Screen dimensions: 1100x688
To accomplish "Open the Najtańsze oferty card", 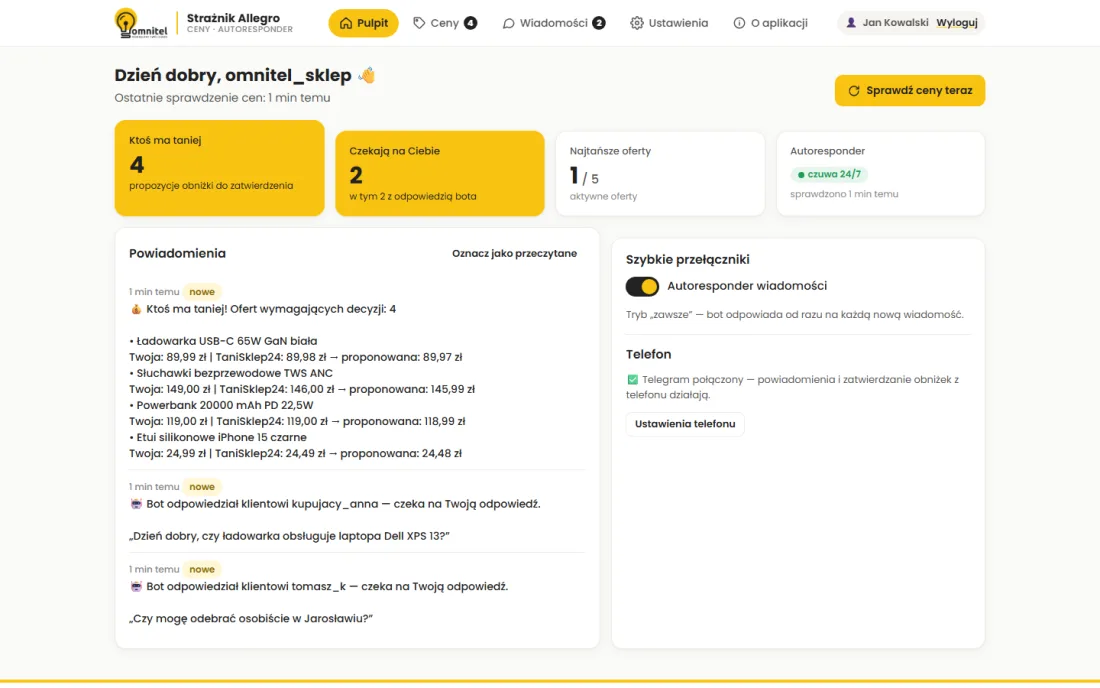I will (660, 173).
